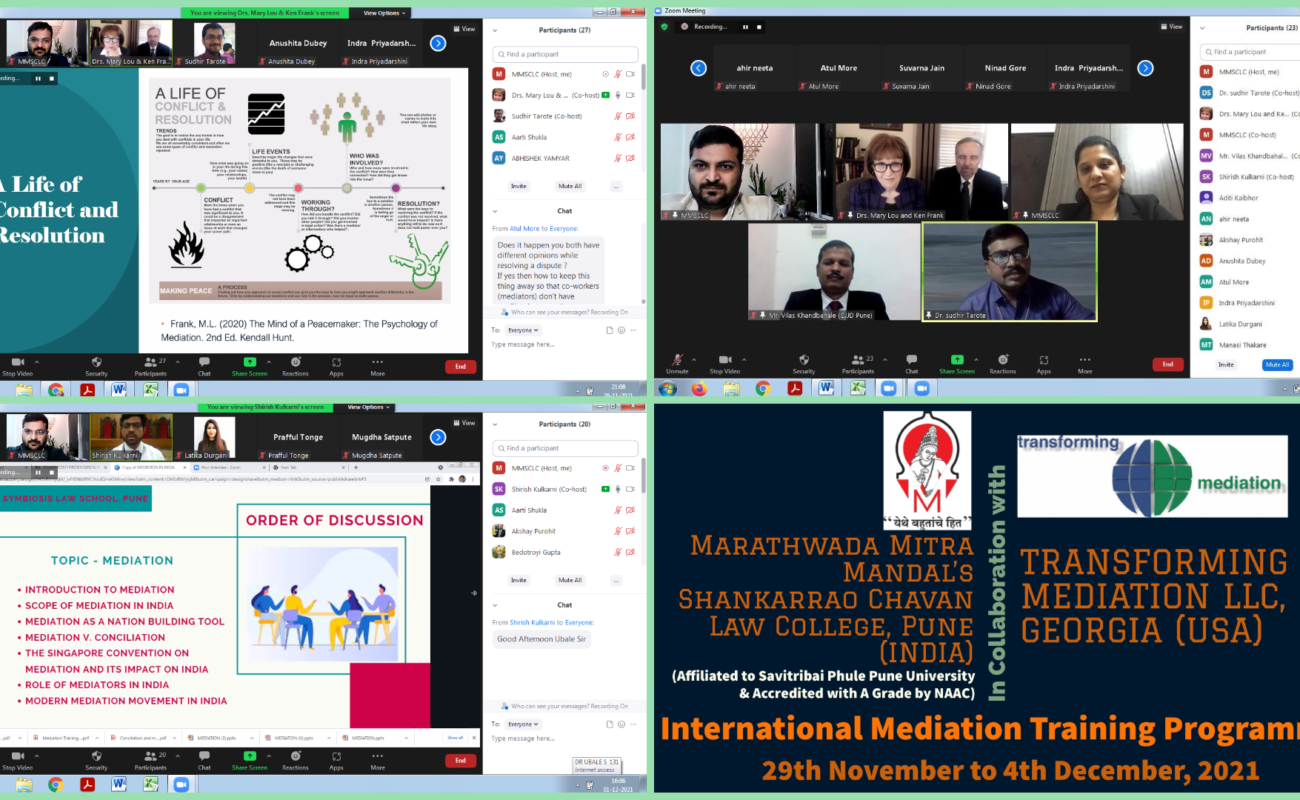Image resolution: width=1300 pixels, height=800 pixels.
Task: Select Dr. sudhir Tarote's highlighted video tile
Action: (x=1009, y=271)
